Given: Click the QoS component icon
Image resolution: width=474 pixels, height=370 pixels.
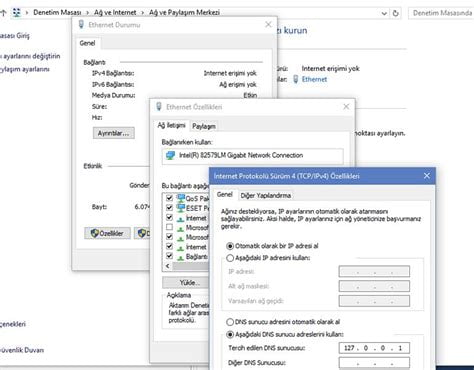Looking at the screenshot, I should point(181,198).
